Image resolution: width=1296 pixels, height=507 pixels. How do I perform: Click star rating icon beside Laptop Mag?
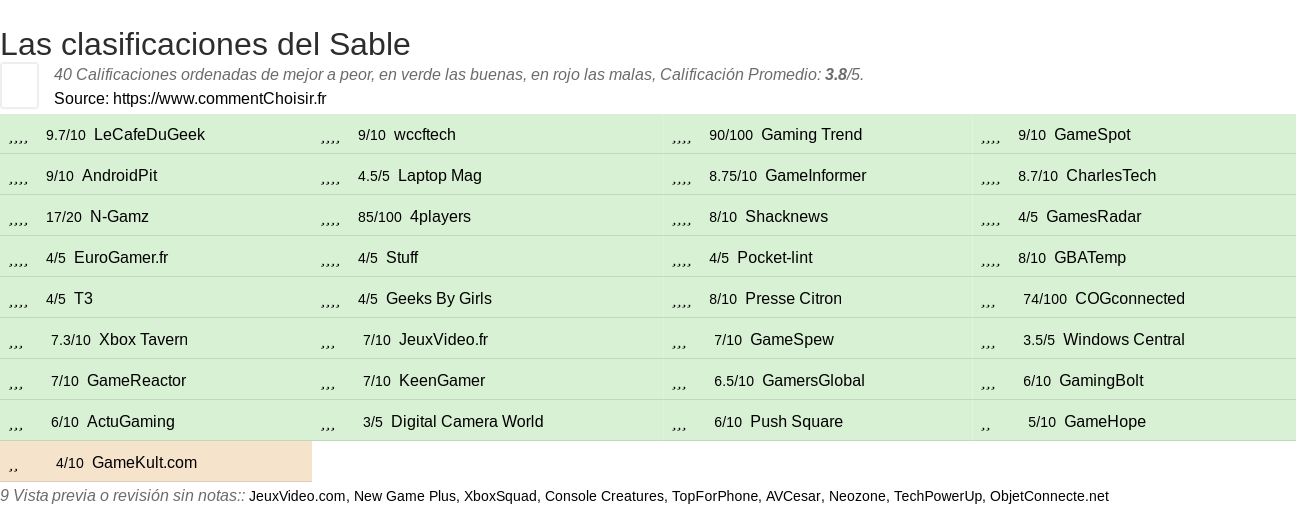pos(331,178)
